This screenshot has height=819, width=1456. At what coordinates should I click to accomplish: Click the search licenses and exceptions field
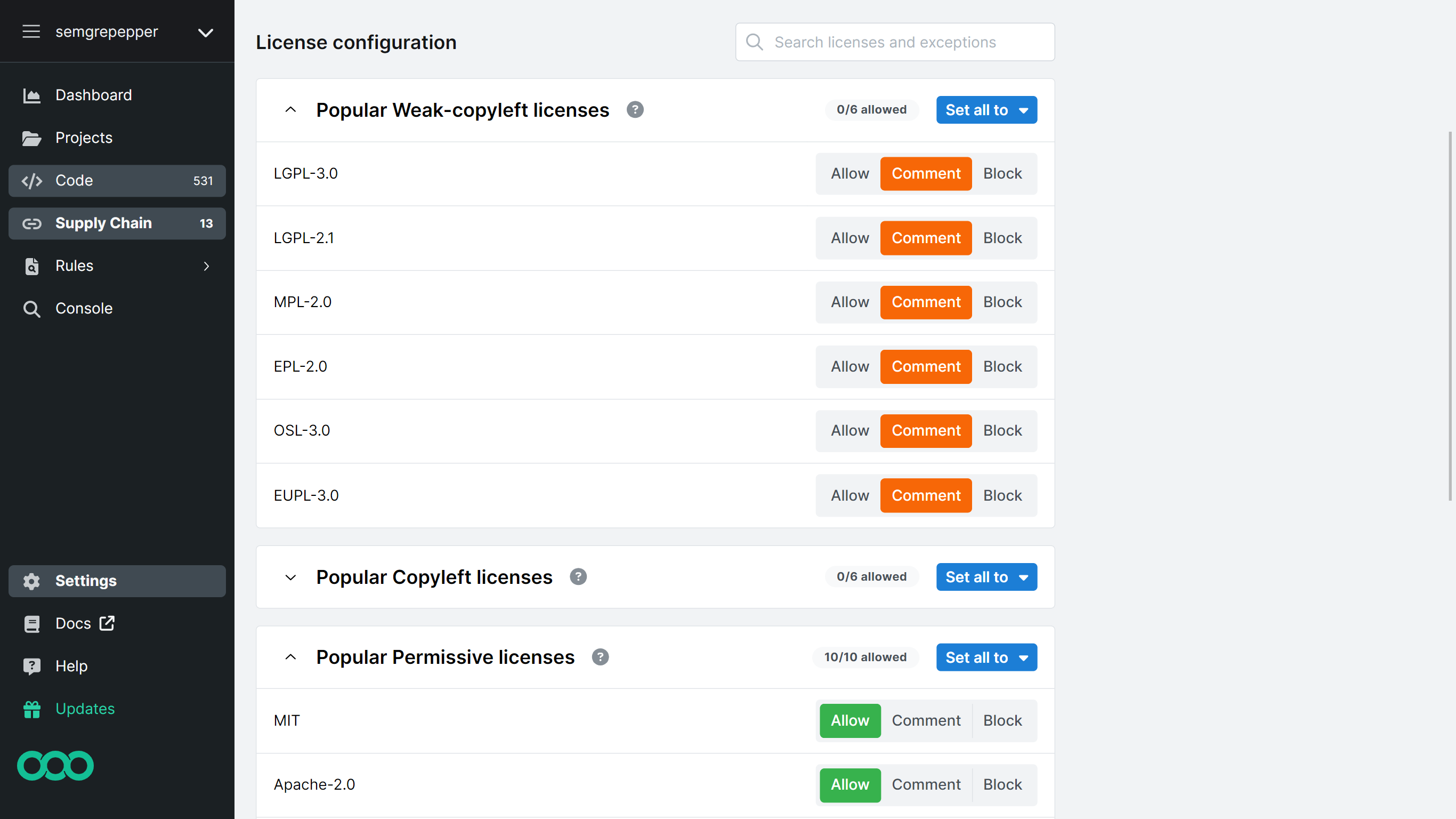[x=904, y=42]
